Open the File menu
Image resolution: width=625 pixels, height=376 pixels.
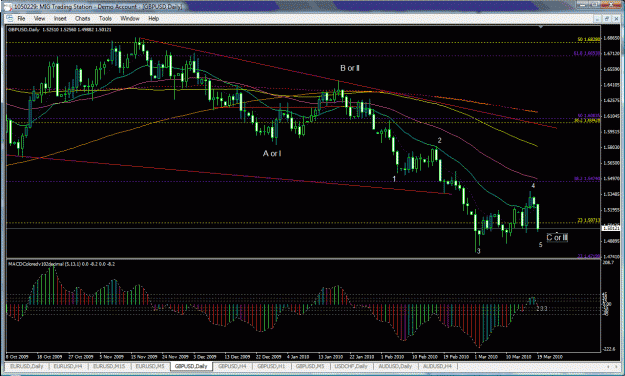click(x=21, y=18)
